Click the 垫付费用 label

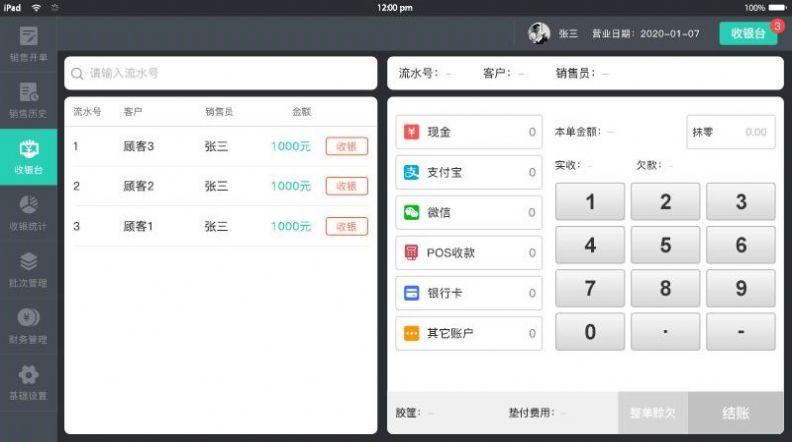click(531, 413)
